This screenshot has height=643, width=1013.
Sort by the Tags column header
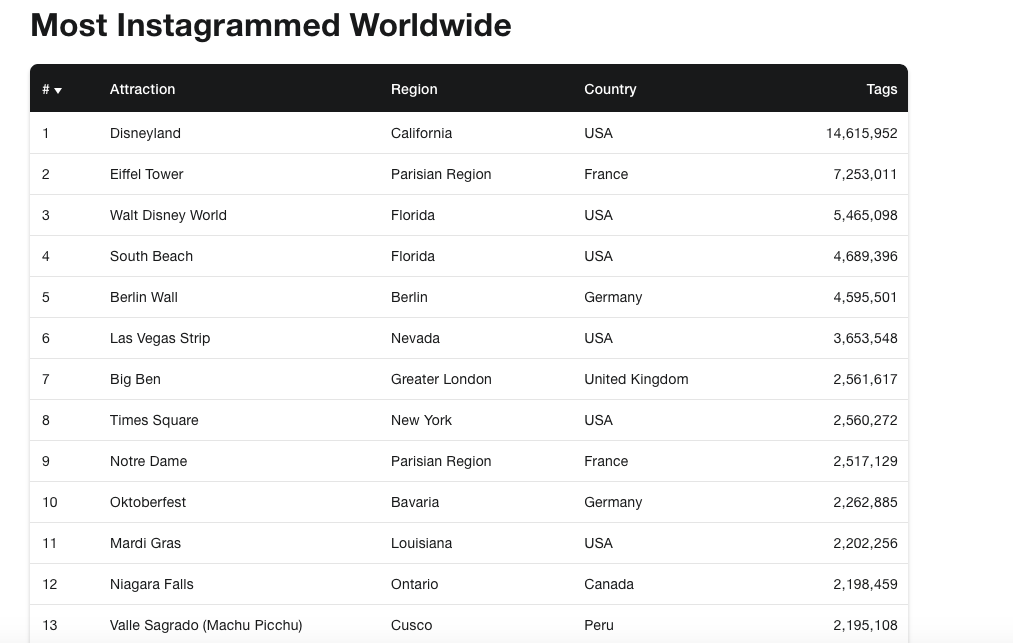(881, 89)
